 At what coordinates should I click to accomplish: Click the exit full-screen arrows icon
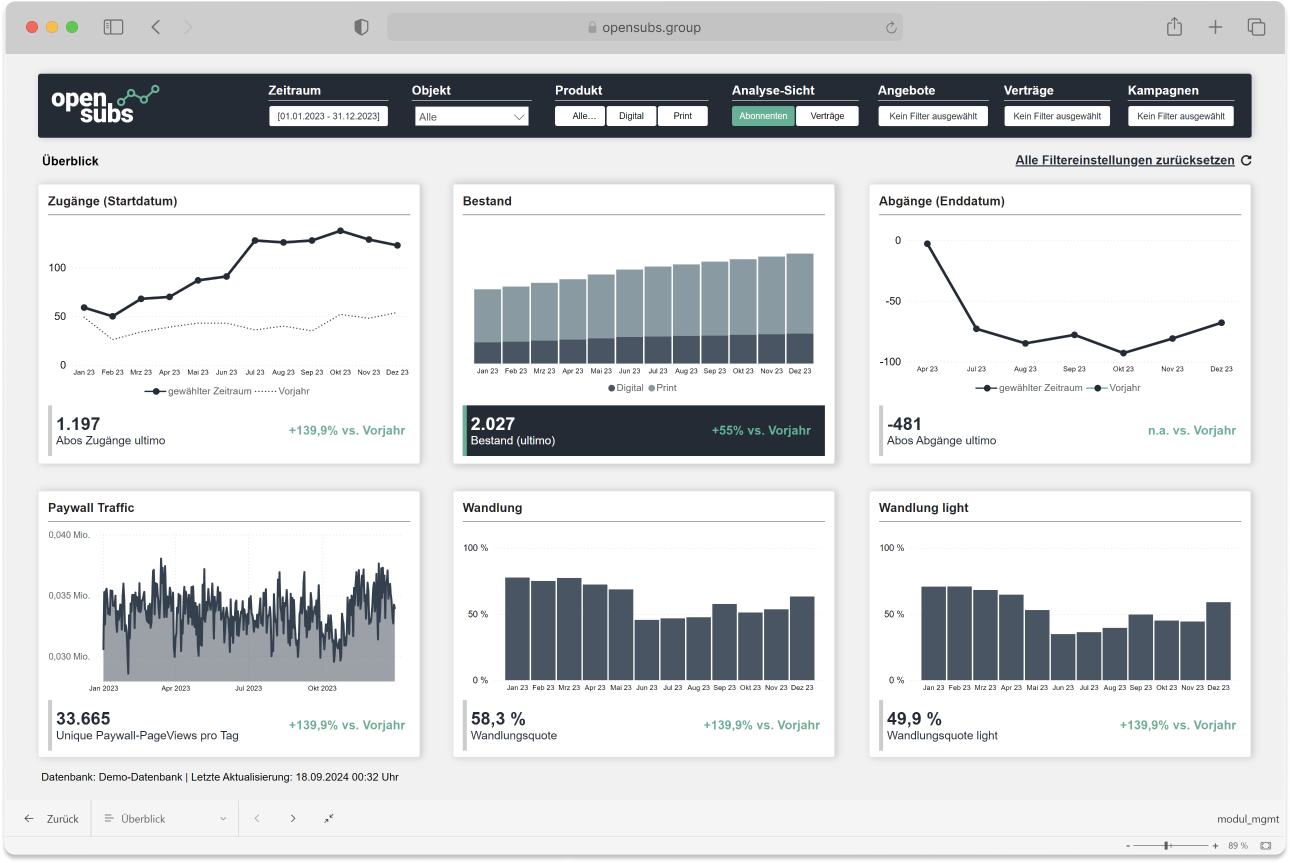pos(329,818)
